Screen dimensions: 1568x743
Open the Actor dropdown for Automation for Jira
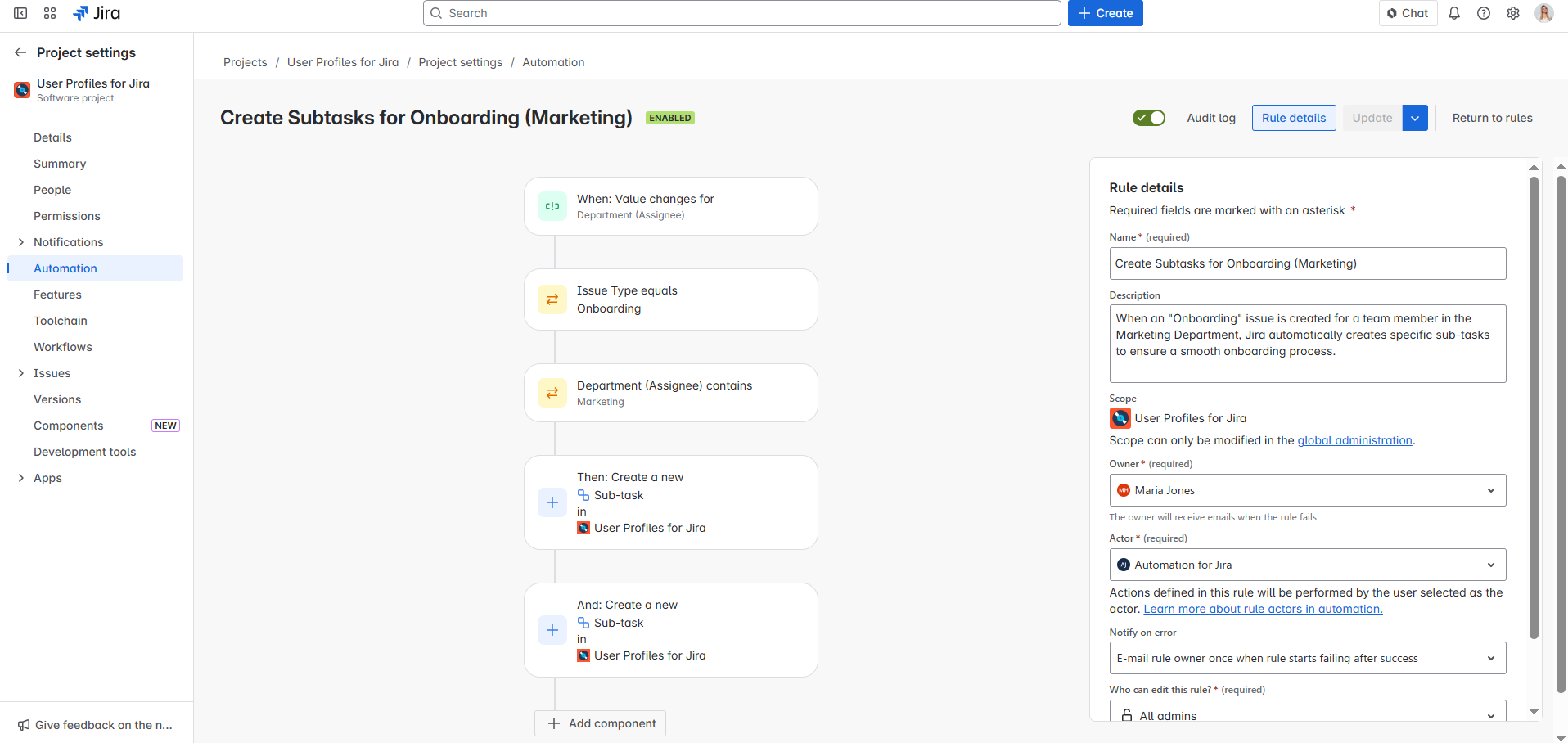coord(1307,565)
